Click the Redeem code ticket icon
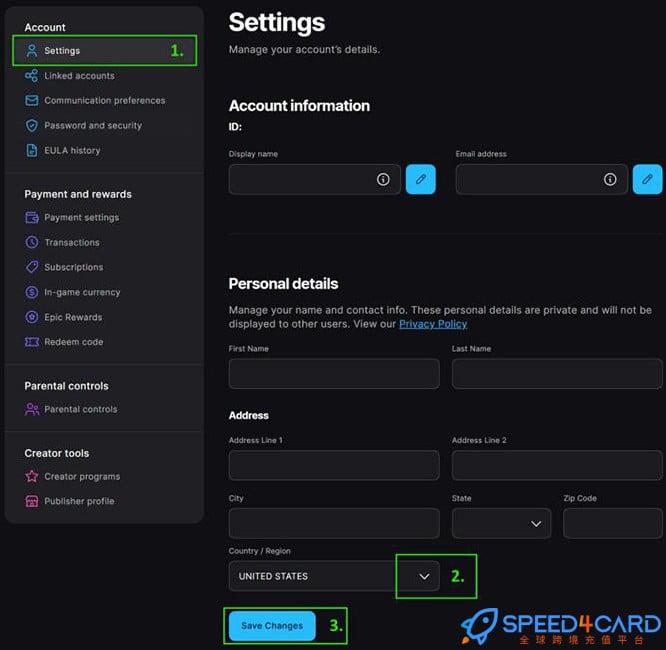Image resolution: width=666 pixels, height=650 pixels. (32, 342)
